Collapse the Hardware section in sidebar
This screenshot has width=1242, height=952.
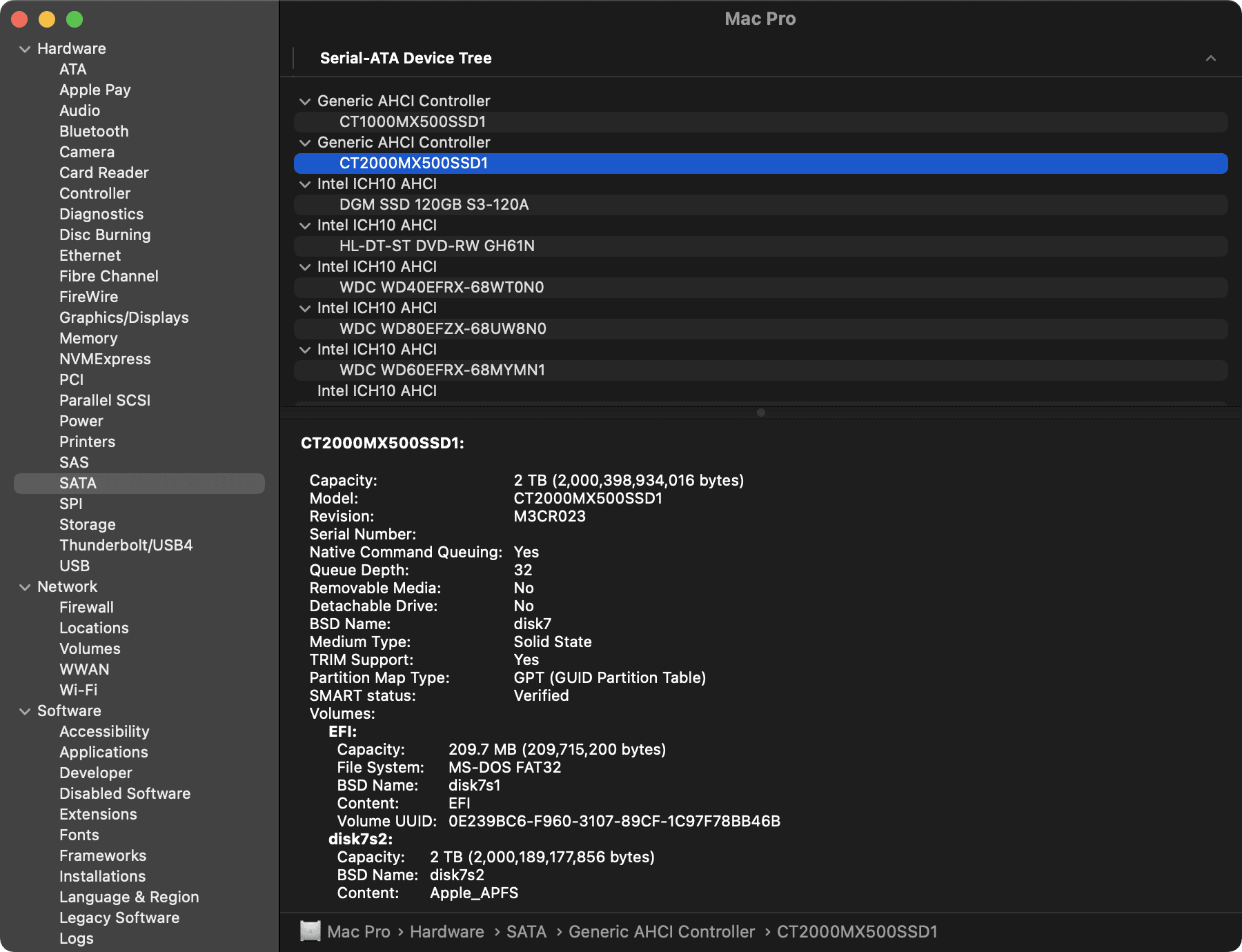pos(25,49)
